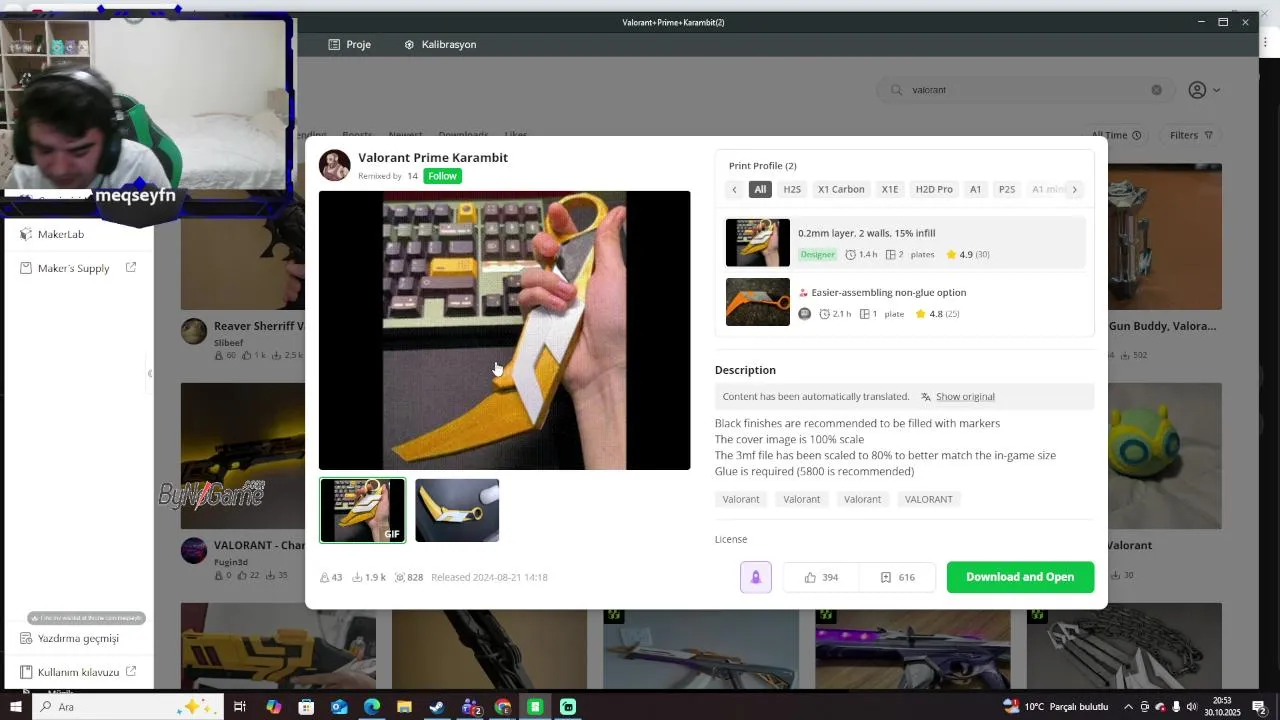Open the user account menu
Image resolution: width=1280 pixels, height=720 pixels.
1204,90
